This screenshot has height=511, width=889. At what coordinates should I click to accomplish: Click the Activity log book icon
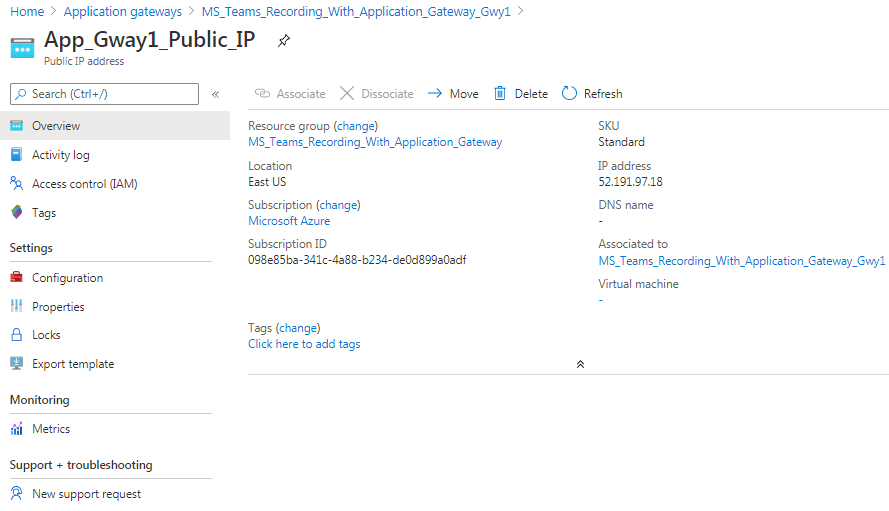pos(16,154)
